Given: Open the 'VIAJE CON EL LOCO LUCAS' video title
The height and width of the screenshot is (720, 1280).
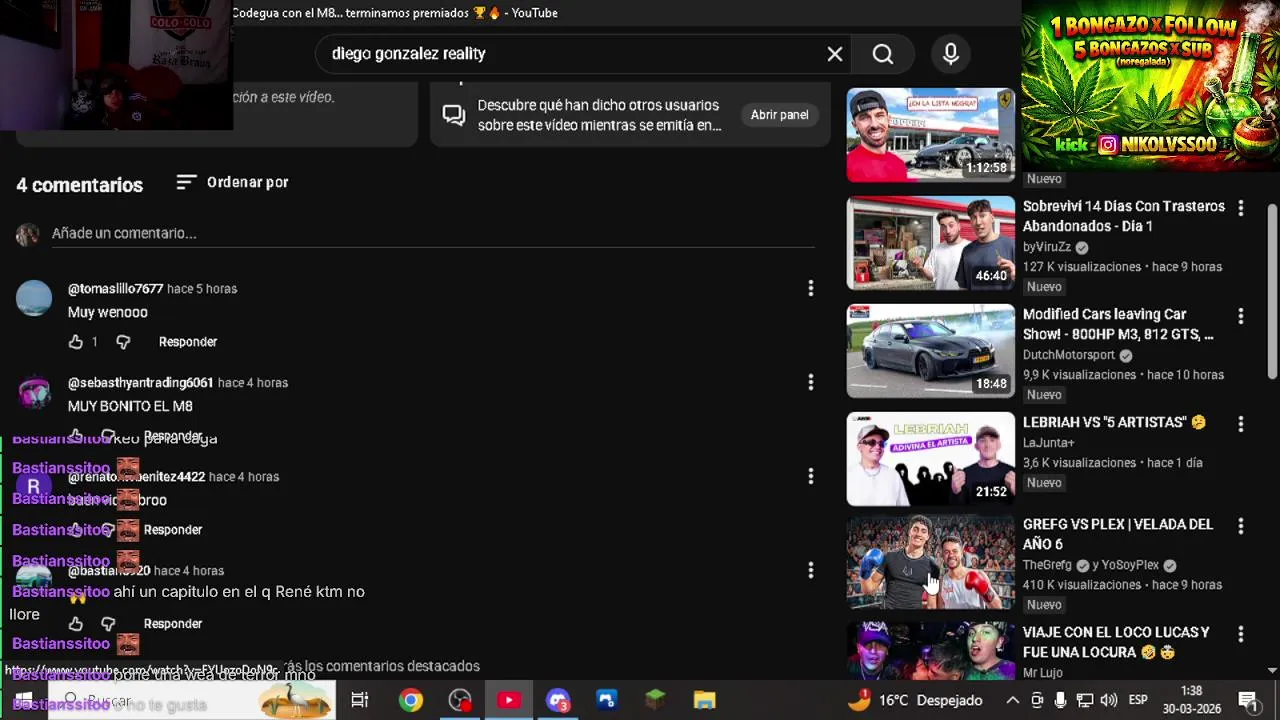Looking at the screenshot, I should 1116,642.
